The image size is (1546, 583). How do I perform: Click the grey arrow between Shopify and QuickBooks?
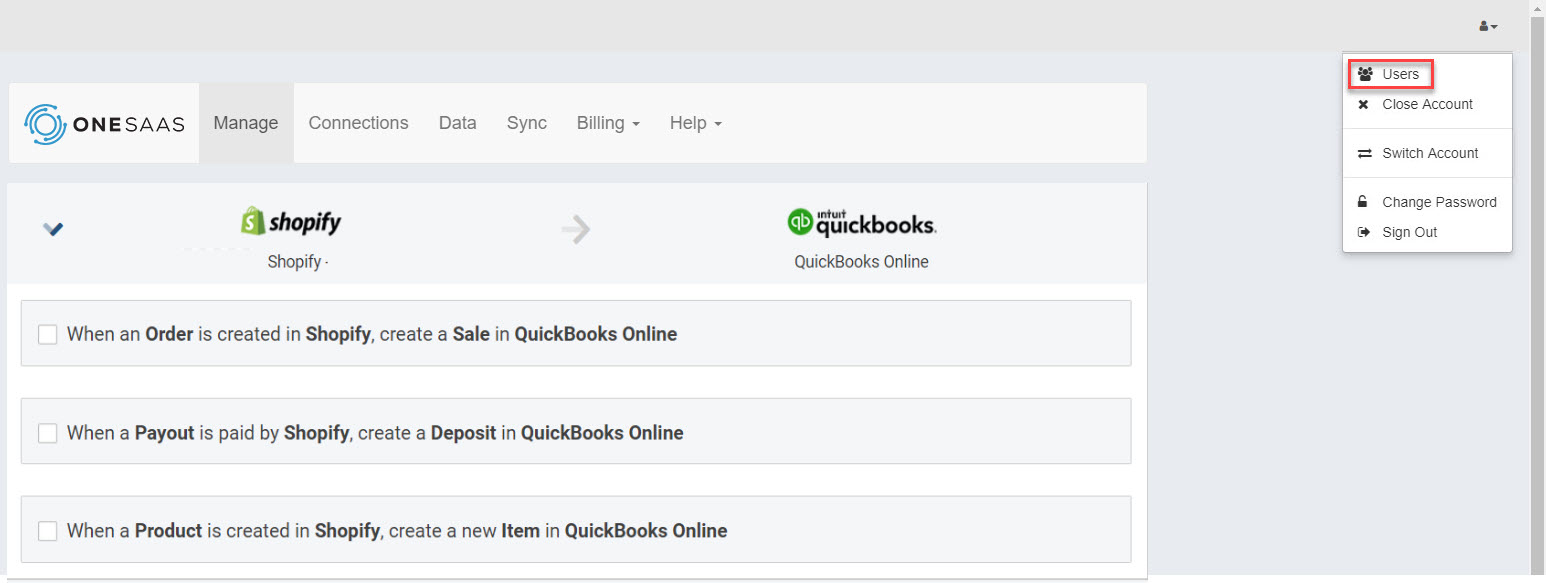point(576,230)
